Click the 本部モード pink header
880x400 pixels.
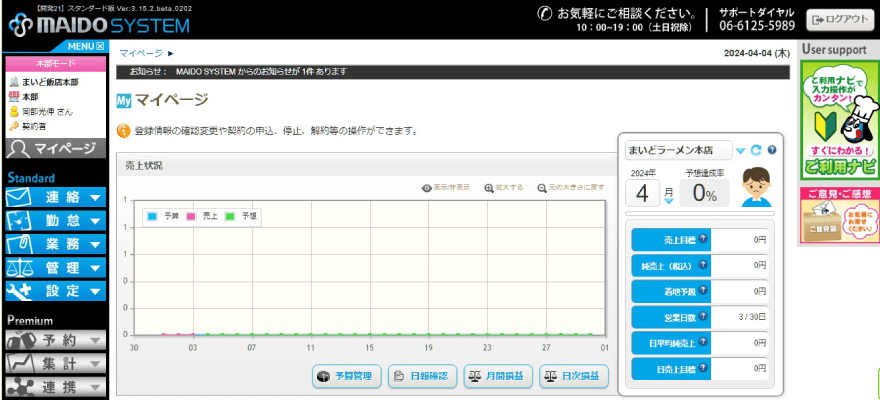point(56,63)
